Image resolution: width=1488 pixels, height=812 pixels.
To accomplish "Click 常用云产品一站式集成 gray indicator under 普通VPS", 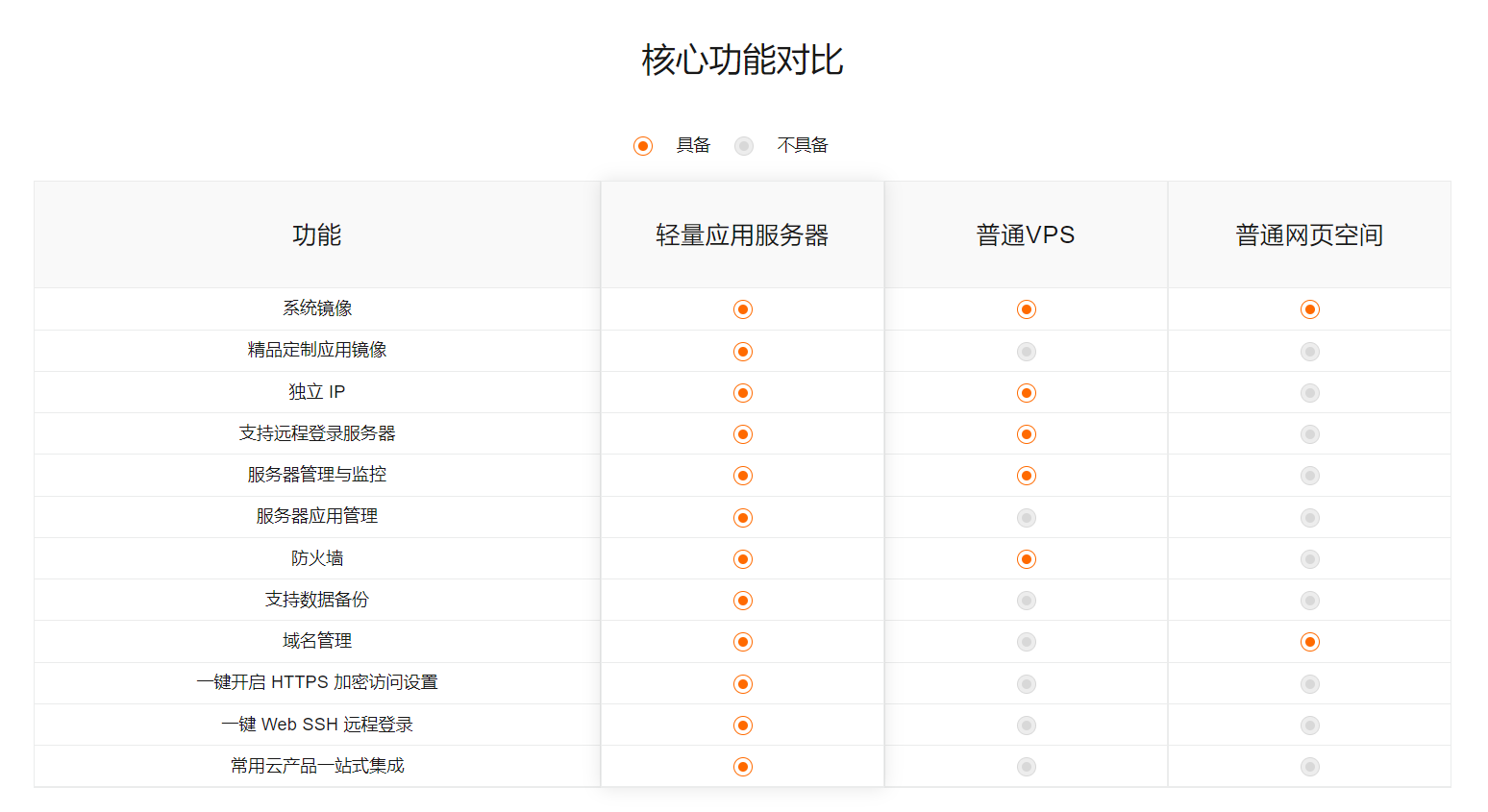I will pos(1027,767).
